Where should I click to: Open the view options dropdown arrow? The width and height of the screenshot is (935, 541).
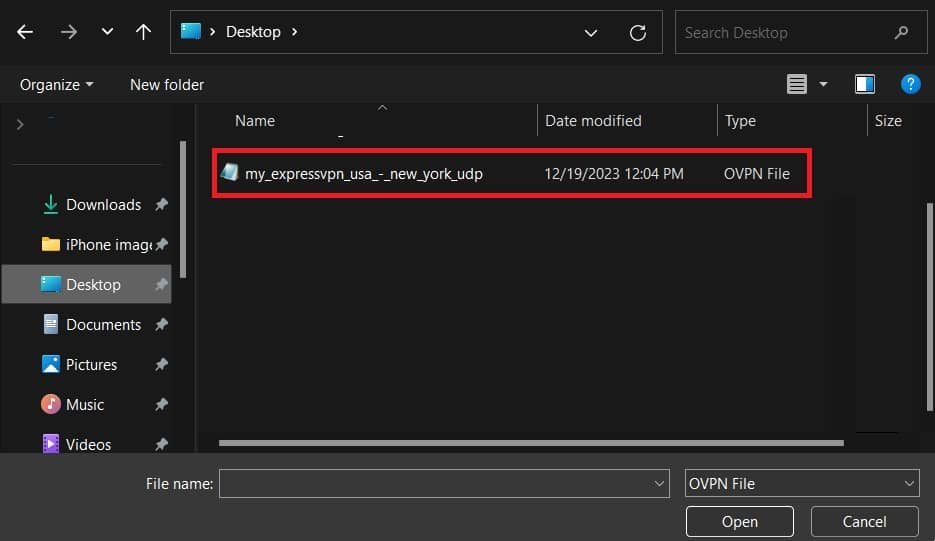pos(823,84)
